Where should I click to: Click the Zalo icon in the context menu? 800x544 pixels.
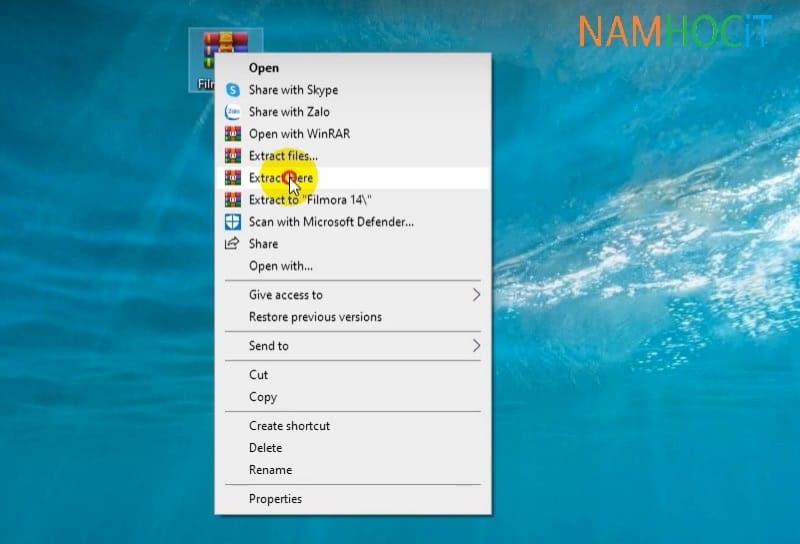pos(233,112)
